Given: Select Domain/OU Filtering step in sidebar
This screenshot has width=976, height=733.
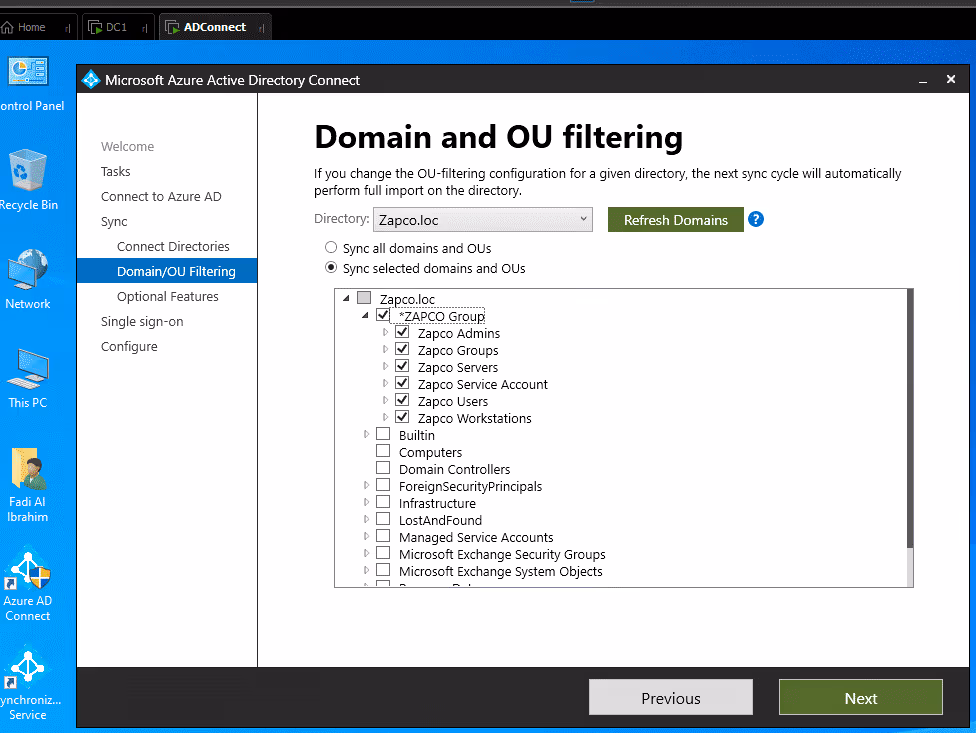Looking at the screenshot, I should pyautogui.click(x=167, y=271).
